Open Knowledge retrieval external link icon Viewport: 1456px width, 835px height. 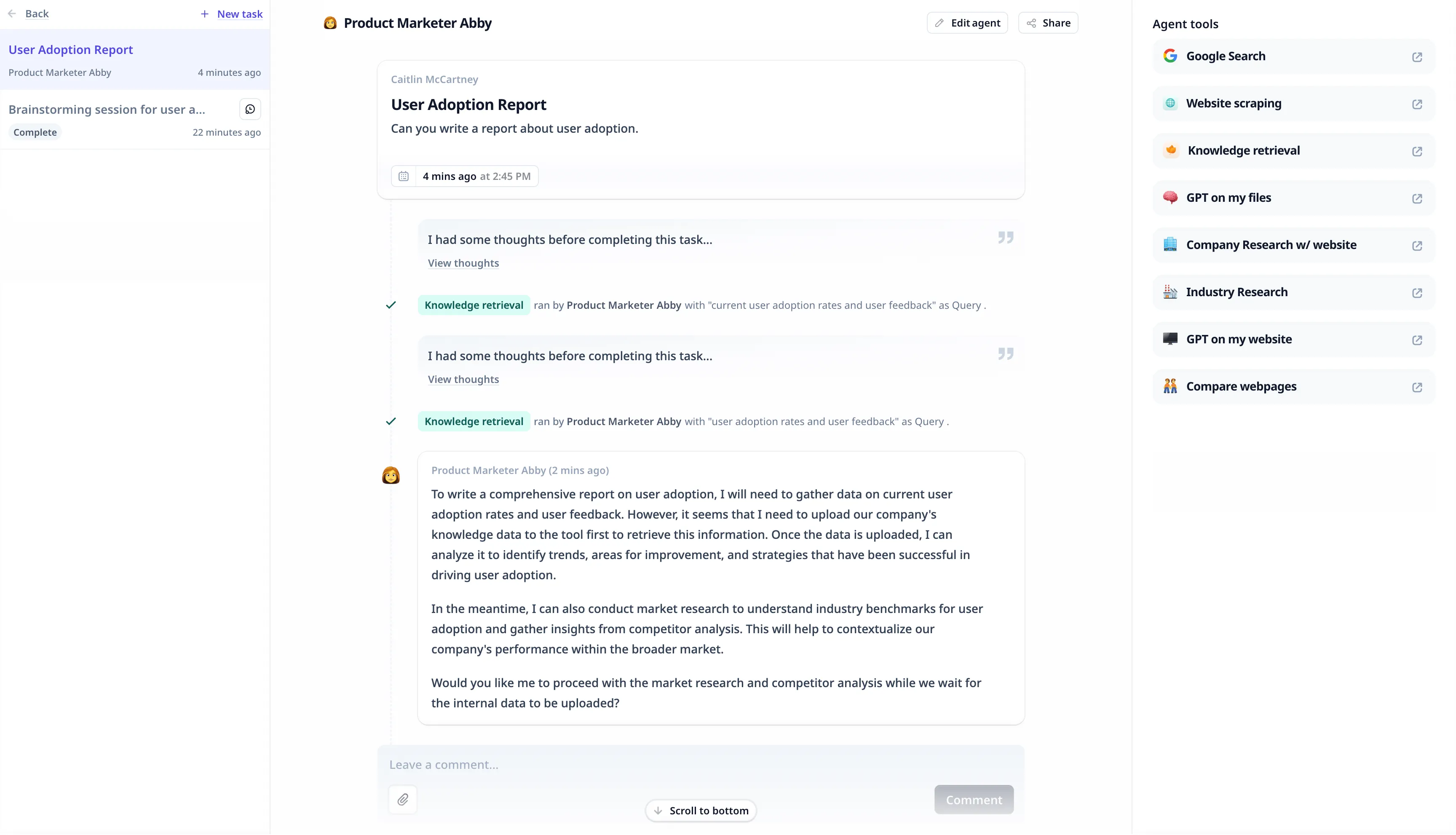1416,151
